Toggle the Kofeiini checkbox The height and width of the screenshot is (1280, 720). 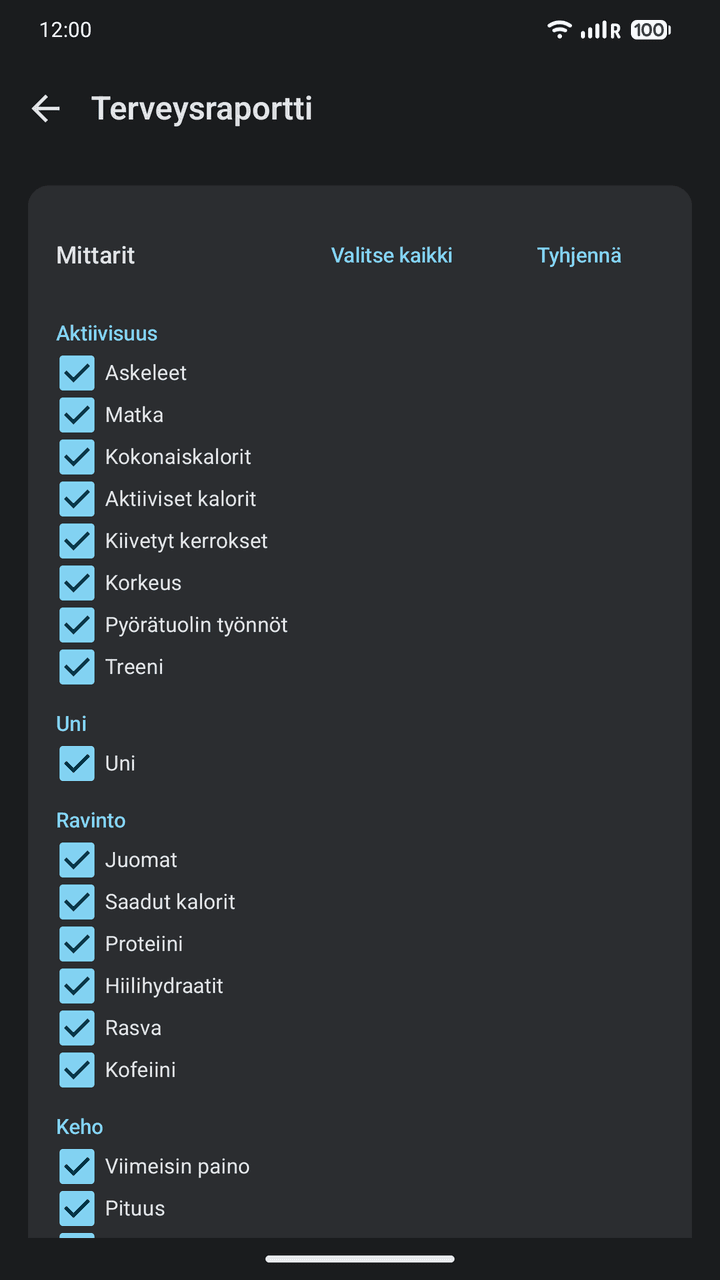point(77,1070)
